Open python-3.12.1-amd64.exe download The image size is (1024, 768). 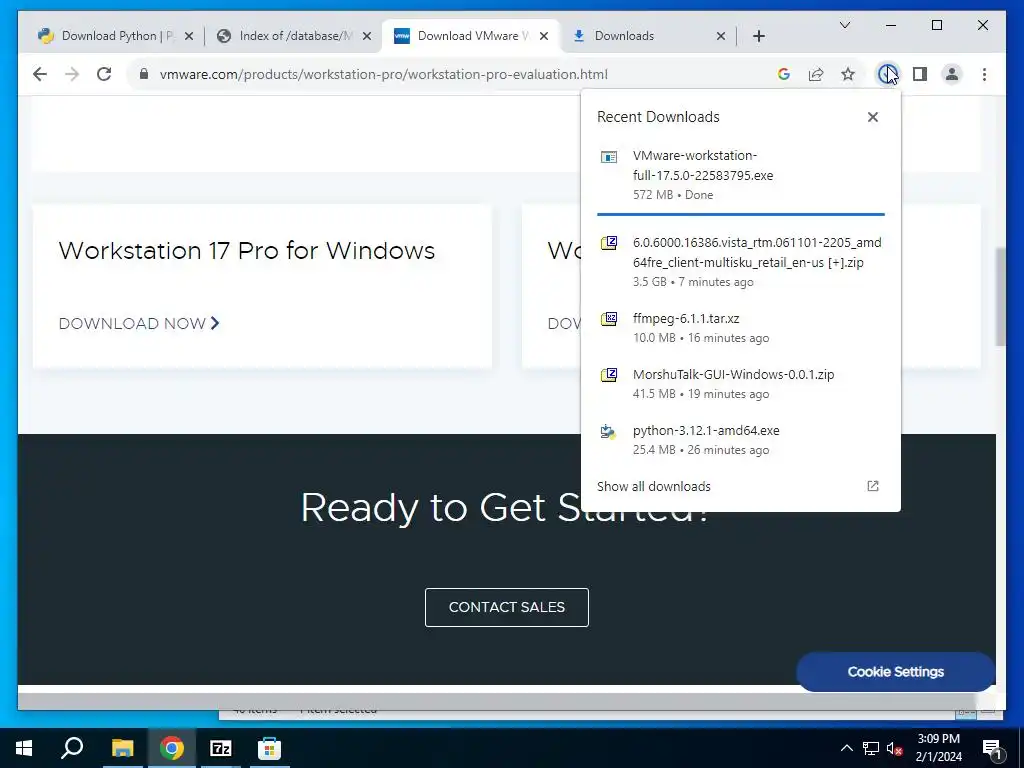(x=741, y=440)
